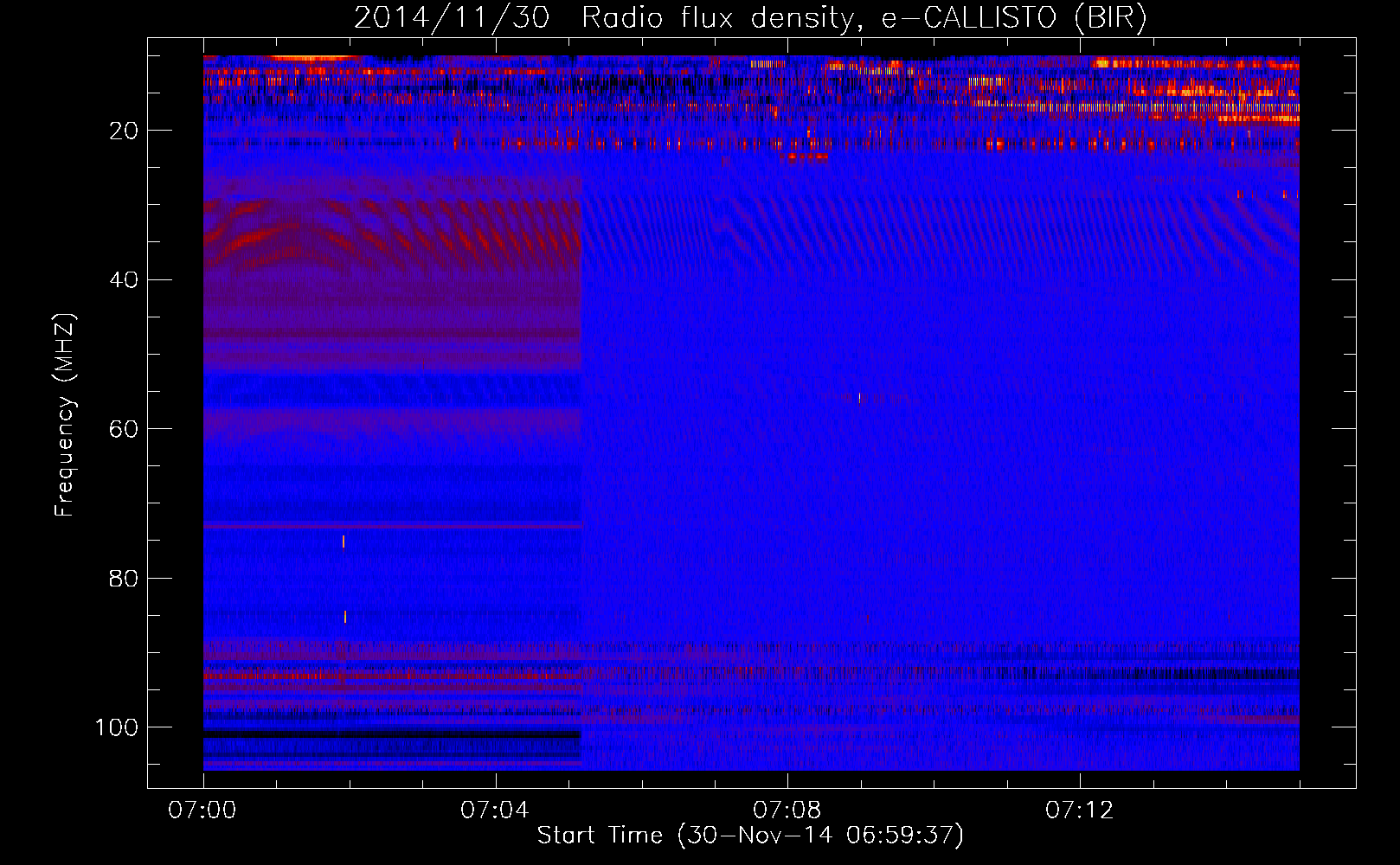The height and width of the screenshot is (865, 1400).
Task: Click the '07:08' time tick label
Action: pos(787,811)
